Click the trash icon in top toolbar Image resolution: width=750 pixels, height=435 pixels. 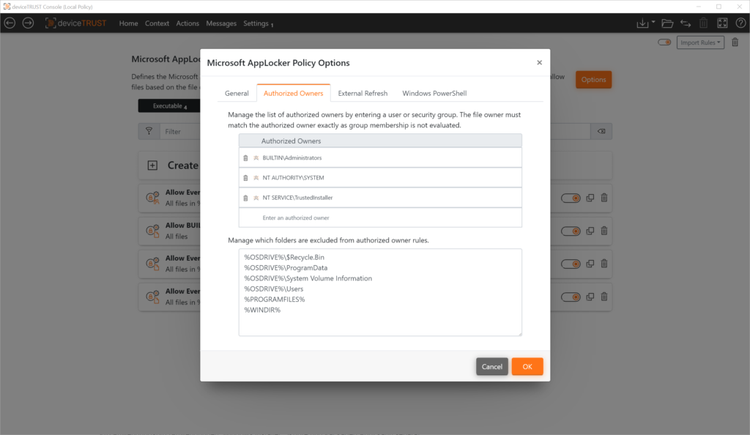pos(704,23)
